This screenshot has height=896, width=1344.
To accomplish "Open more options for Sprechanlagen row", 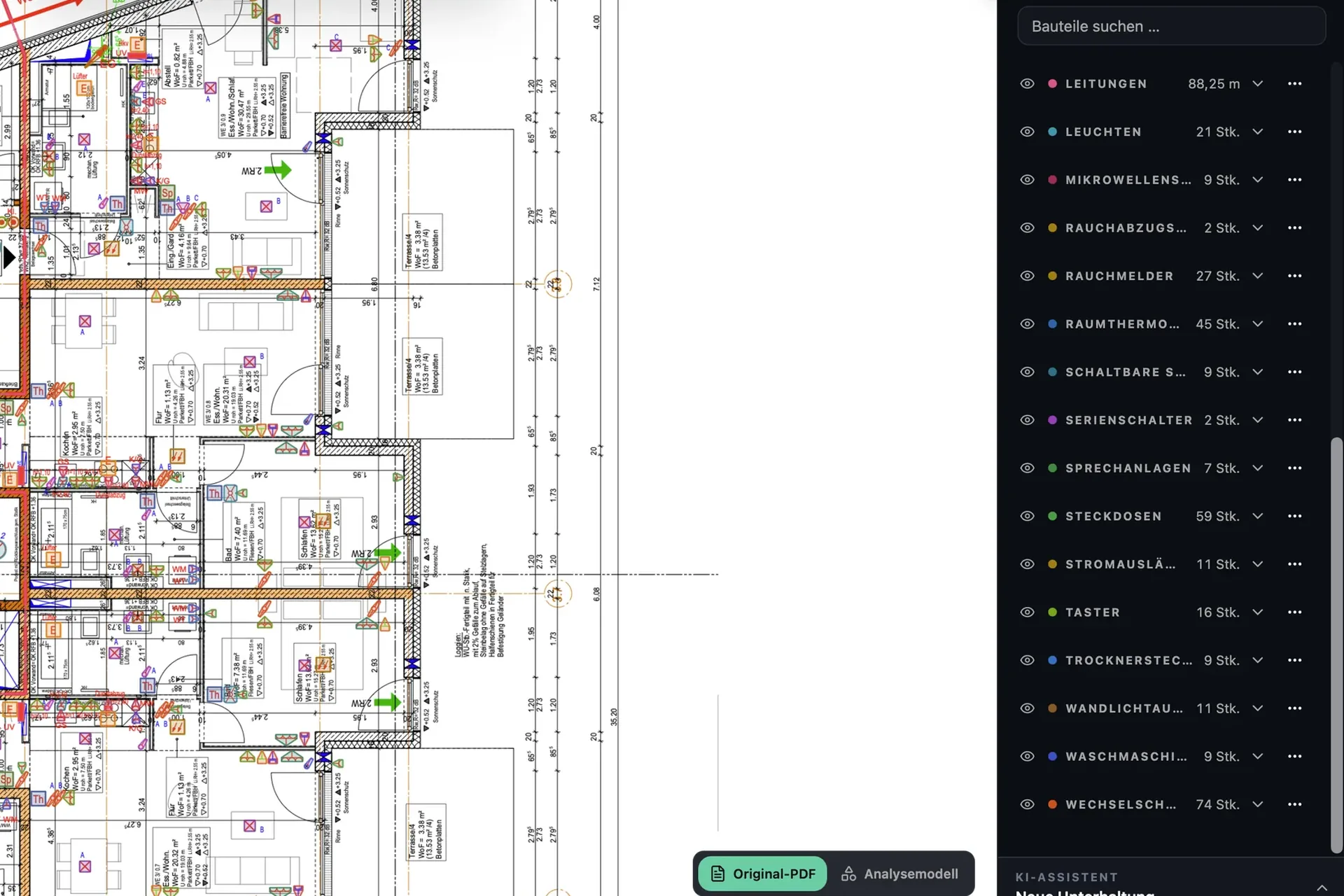I will [1294, 468].
